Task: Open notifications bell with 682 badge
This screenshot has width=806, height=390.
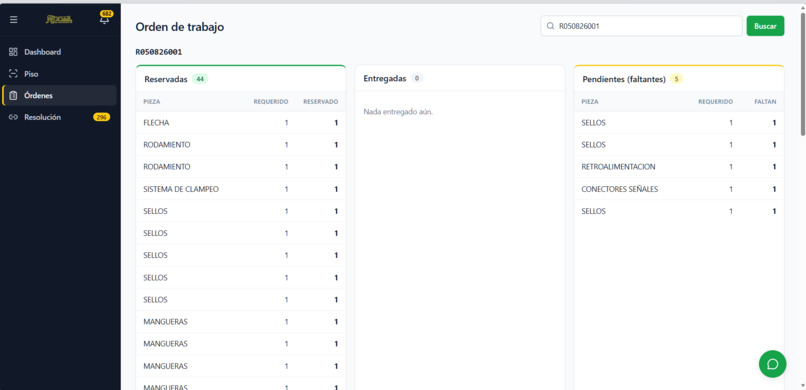Action: [105, 18]
